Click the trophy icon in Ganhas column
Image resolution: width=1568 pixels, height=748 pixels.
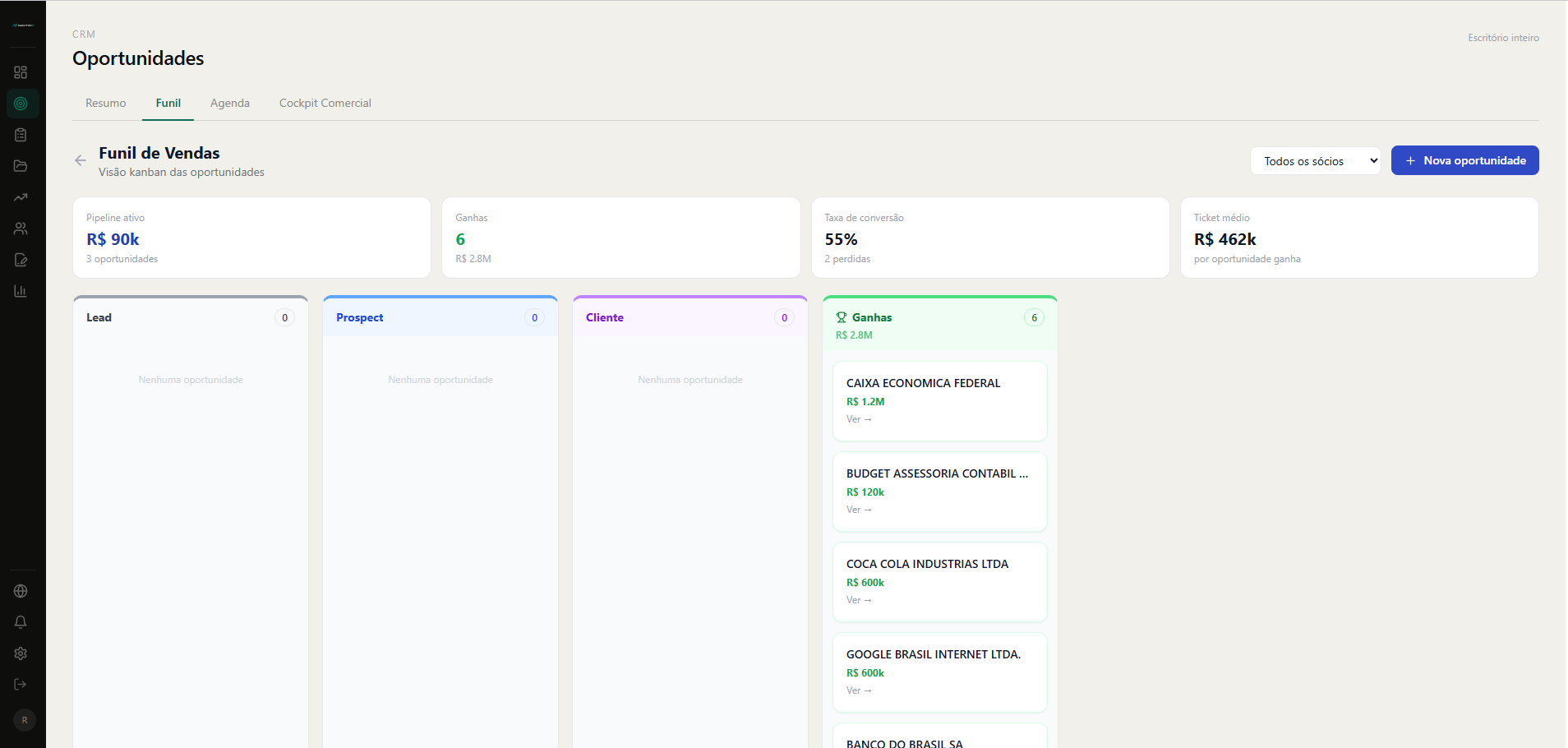click(x=842, y=317)
